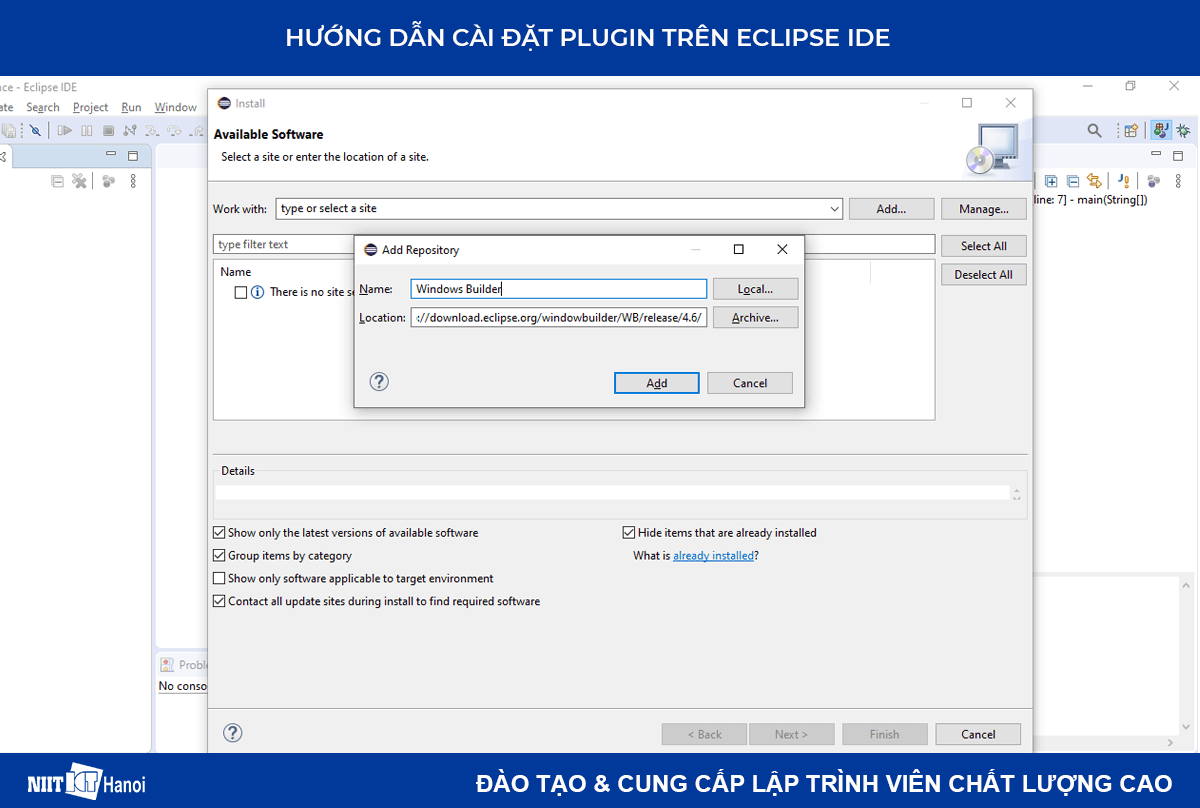Open the Run menu
This screenshot has width=1200, height=808.
coord(130,107)
